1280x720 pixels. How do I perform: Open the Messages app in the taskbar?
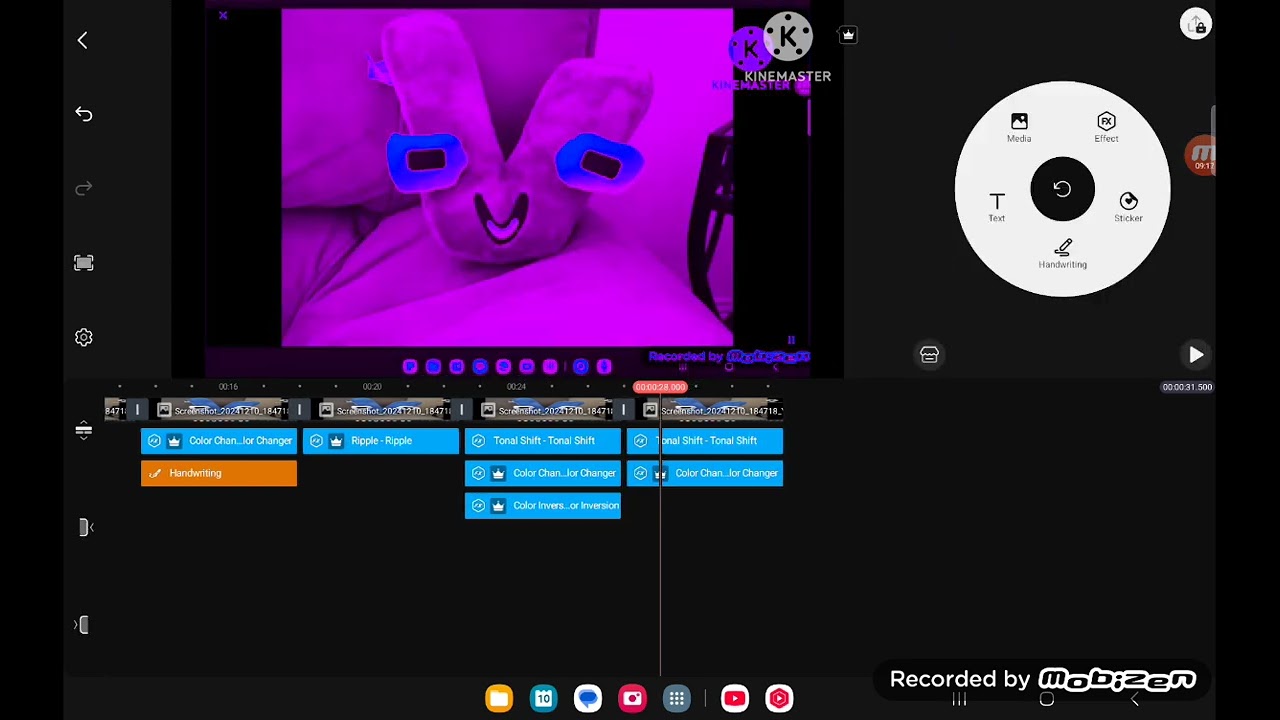[x=588, y=699]
